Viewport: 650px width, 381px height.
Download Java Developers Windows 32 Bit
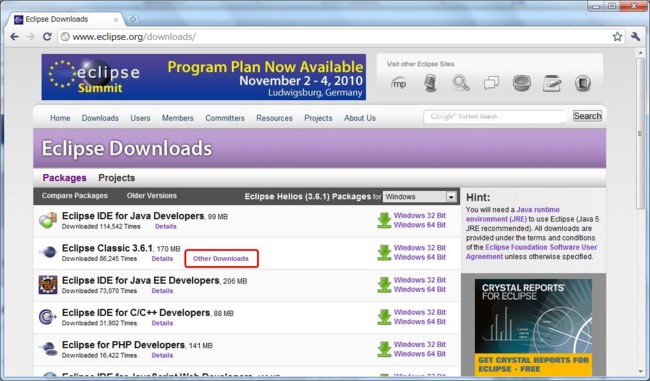click(x=420, y=216)
